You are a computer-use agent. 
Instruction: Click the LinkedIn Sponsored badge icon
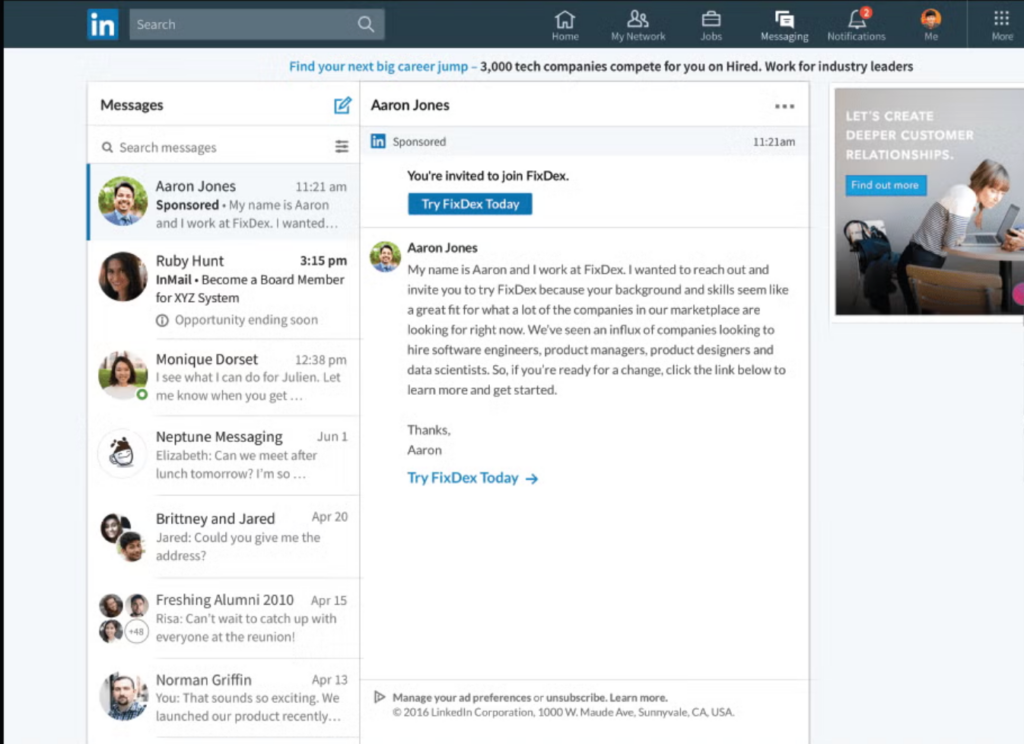click(x=378, y=141)
